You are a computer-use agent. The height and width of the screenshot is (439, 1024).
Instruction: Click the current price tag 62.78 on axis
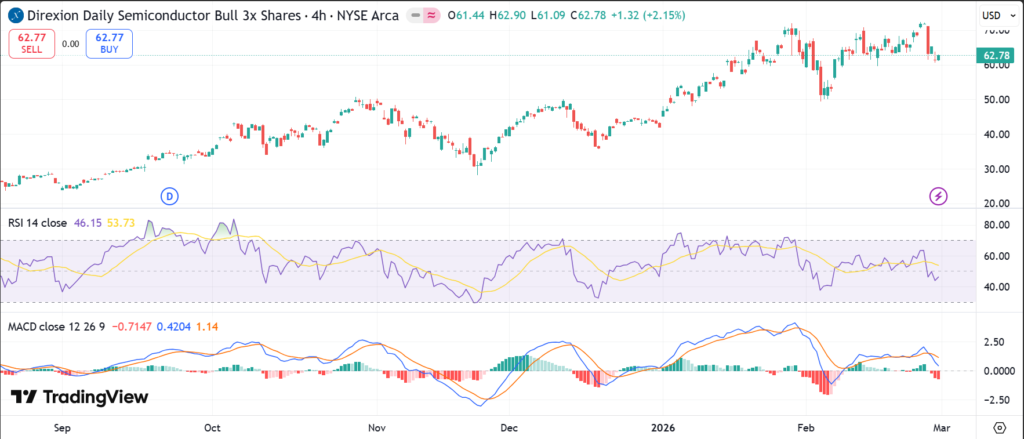click(x=996, y=56)
